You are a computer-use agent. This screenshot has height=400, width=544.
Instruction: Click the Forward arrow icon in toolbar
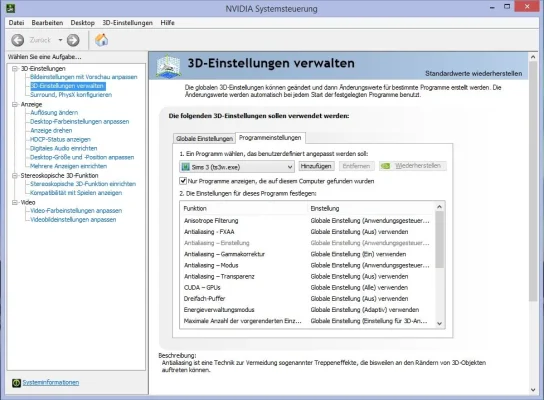[73, 40]
